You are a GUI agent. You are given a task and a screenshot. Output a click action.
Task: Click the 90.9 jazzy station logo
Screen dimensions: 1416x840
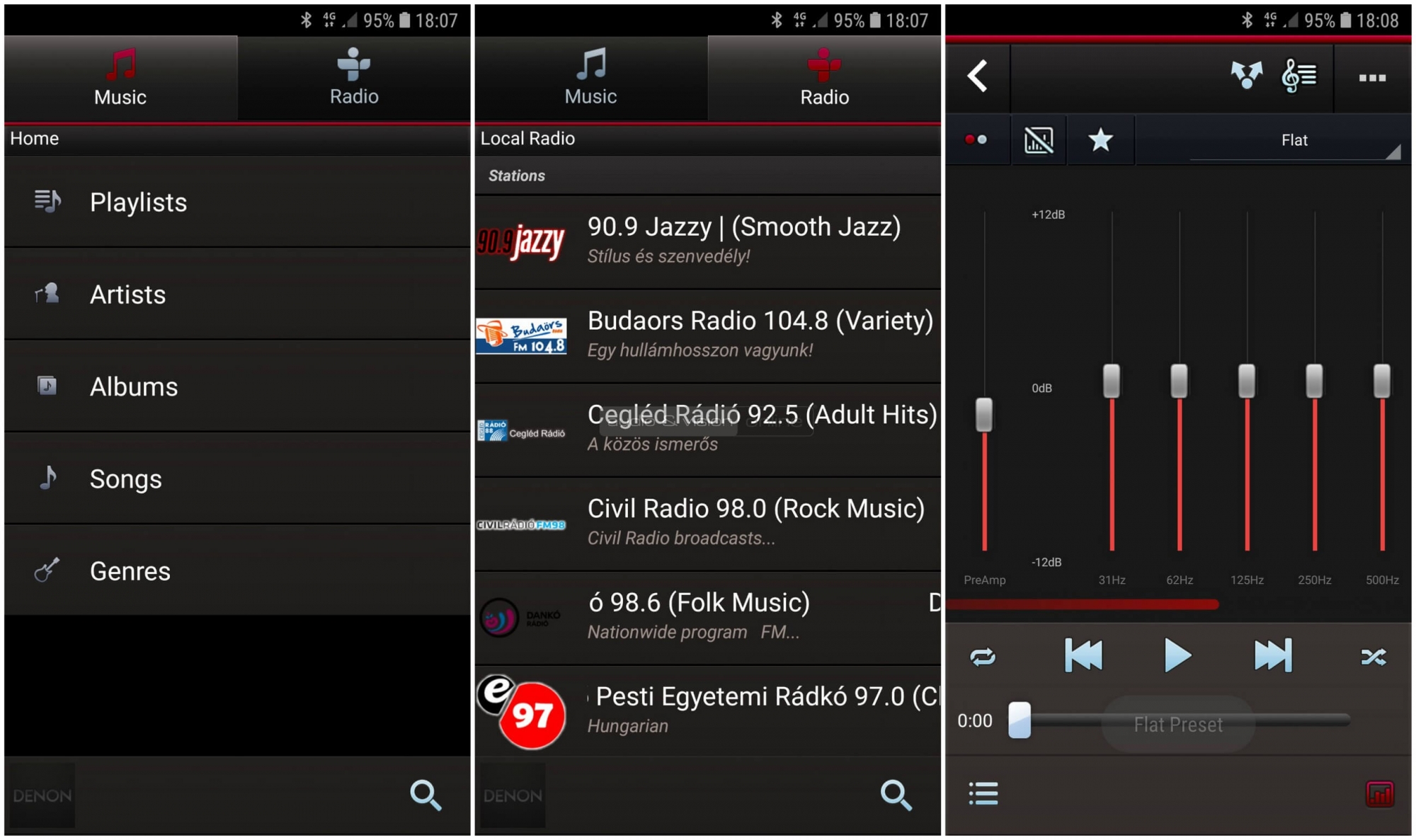[x=521, y=243]
